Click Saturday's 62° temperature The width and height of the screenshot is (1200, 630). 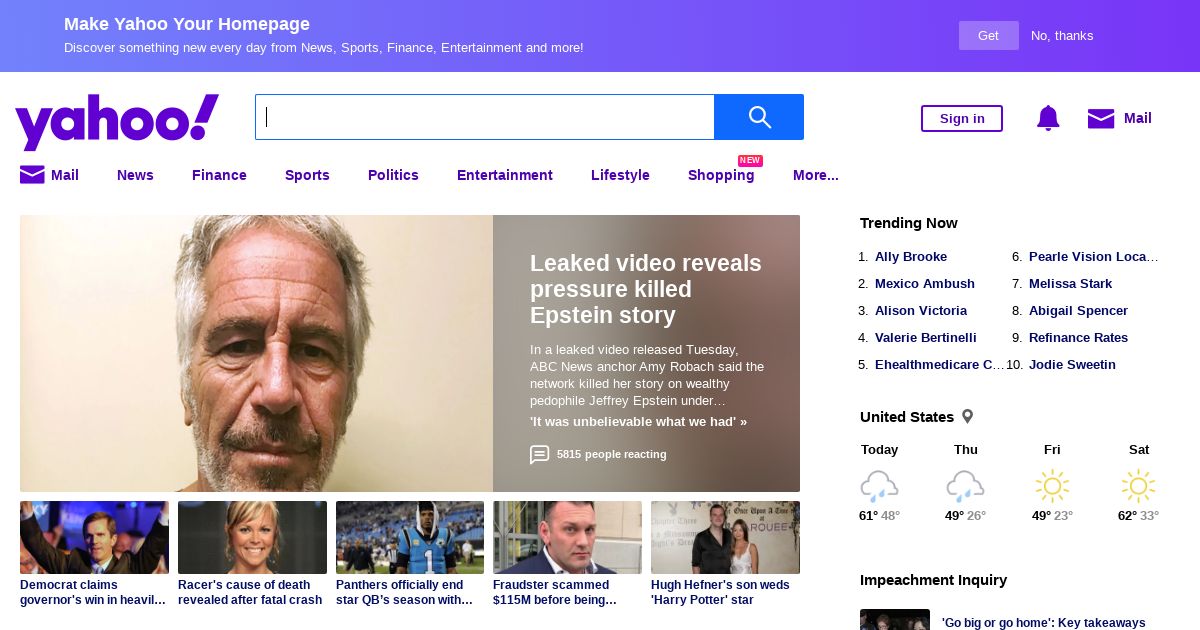point(1127,515)
